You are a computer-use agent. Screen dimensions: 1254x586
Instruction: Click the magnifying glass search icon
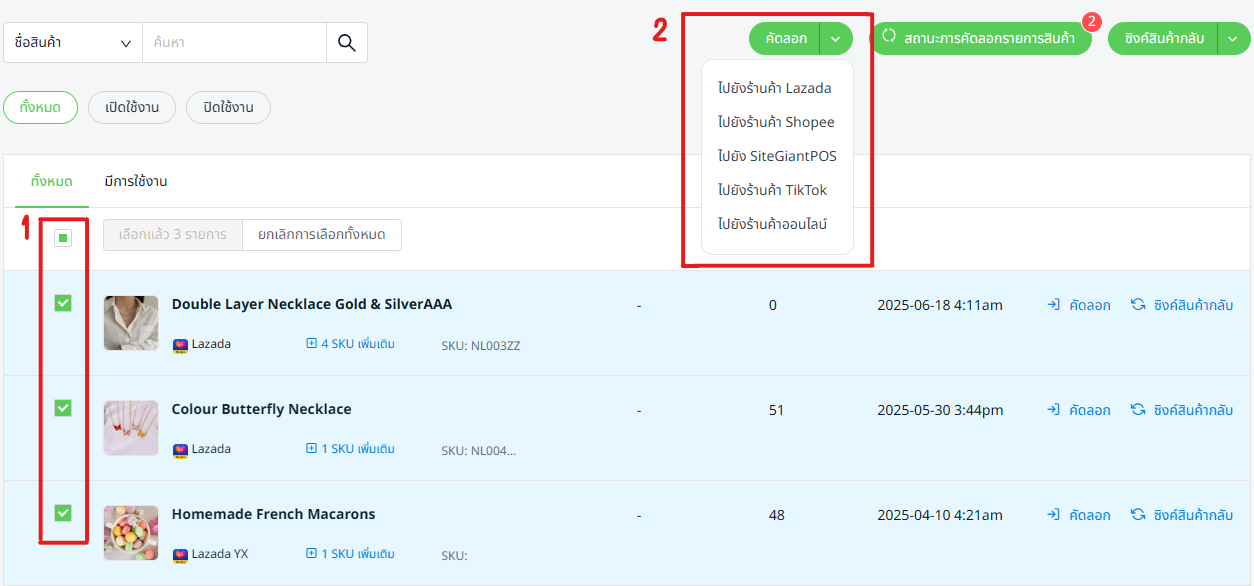click(347, 43)
